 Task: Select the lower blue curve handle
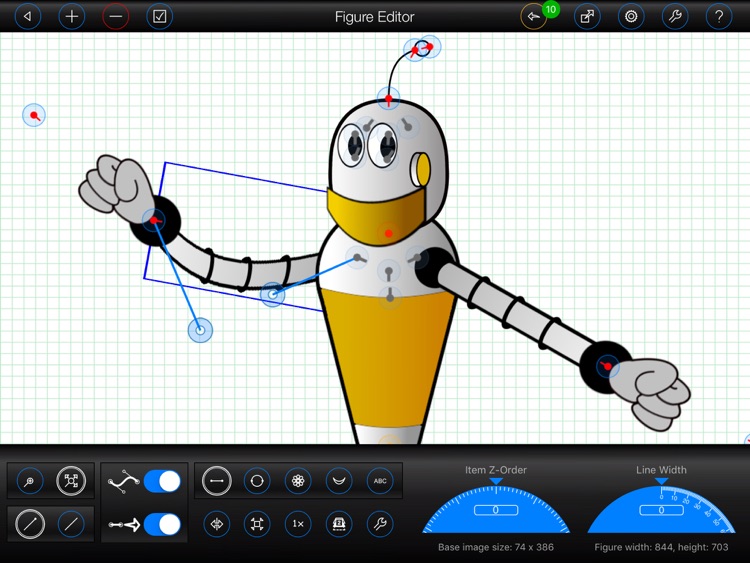(200, 330)
